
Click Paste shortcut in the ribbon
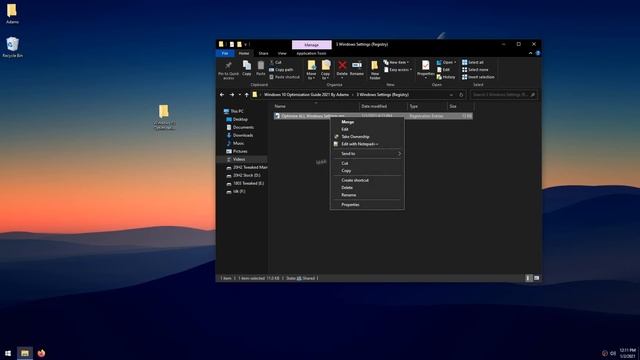click(284, 77)
